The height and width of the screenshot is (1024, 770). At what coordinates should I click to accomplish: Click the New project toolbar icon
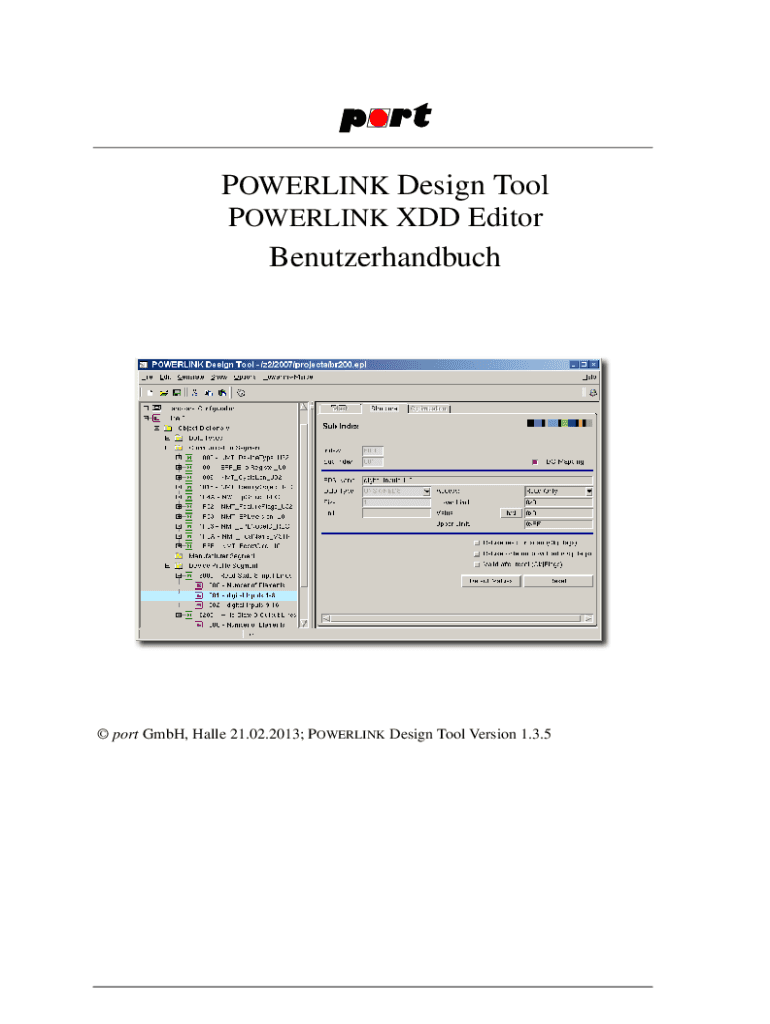tap(149, 393)
